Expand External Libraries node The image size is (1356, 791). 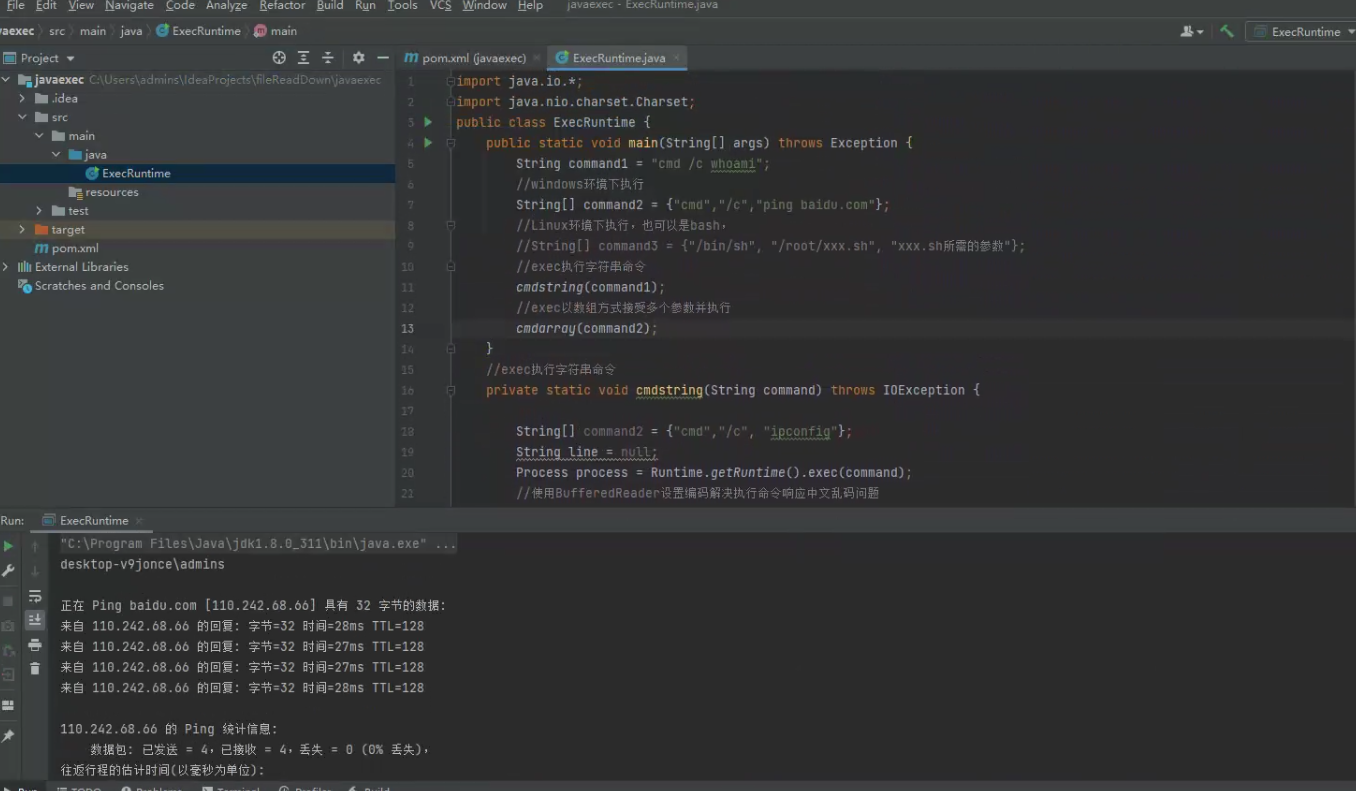coord(7,267)
